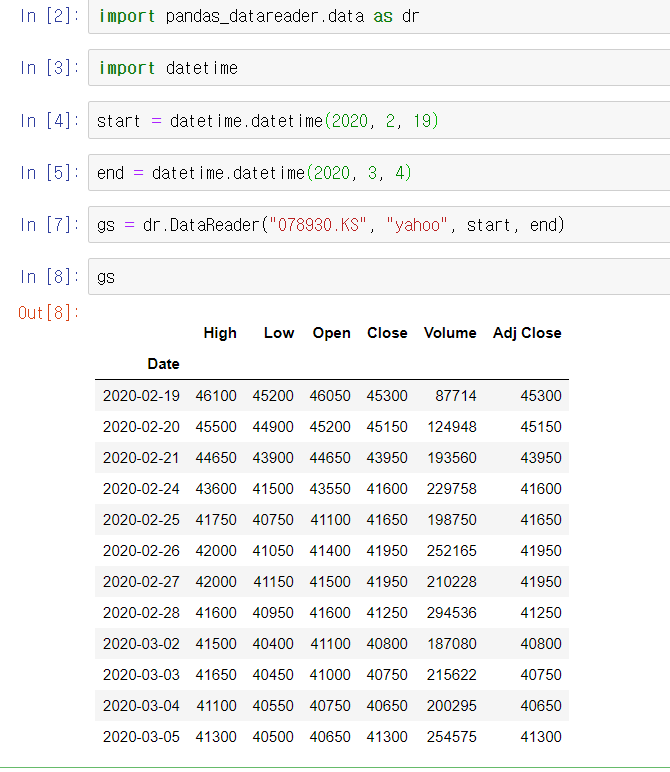This screenshot has height=772, width=670.
Task: Click the Open value 46050
Action: click(330, 395)
